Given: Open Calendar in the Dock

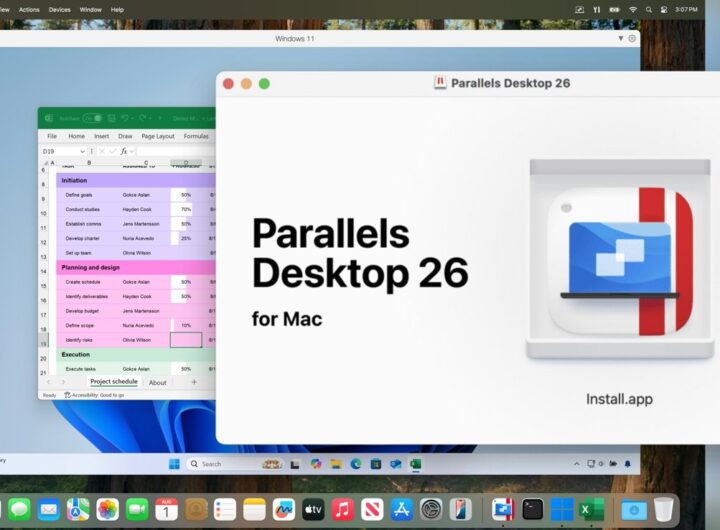Looking at the screenshot, I should point(166,509).
